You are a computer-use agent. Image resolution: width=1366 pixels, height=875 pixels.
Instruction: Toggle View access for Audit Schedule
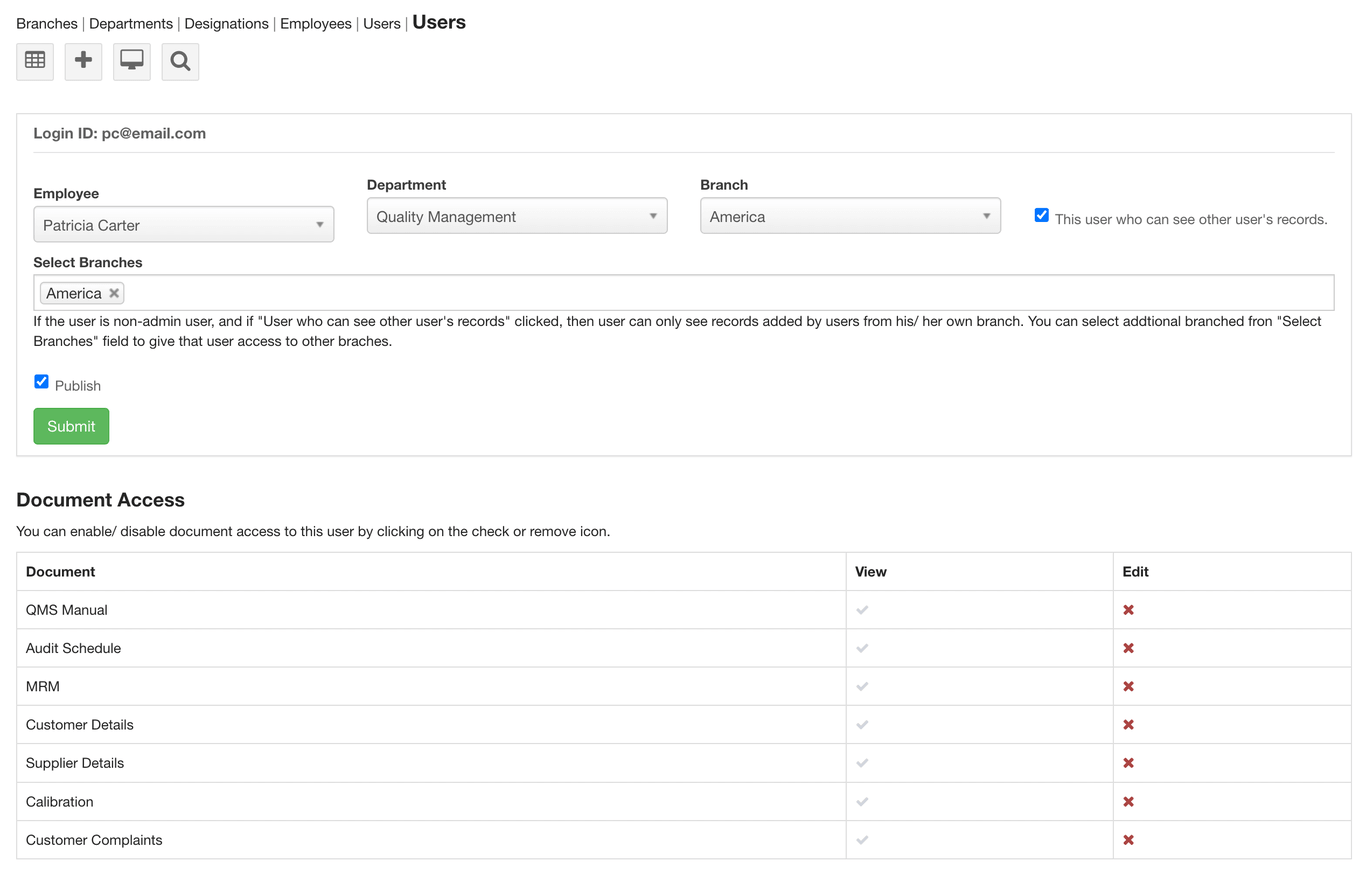(x=862, y=648)
